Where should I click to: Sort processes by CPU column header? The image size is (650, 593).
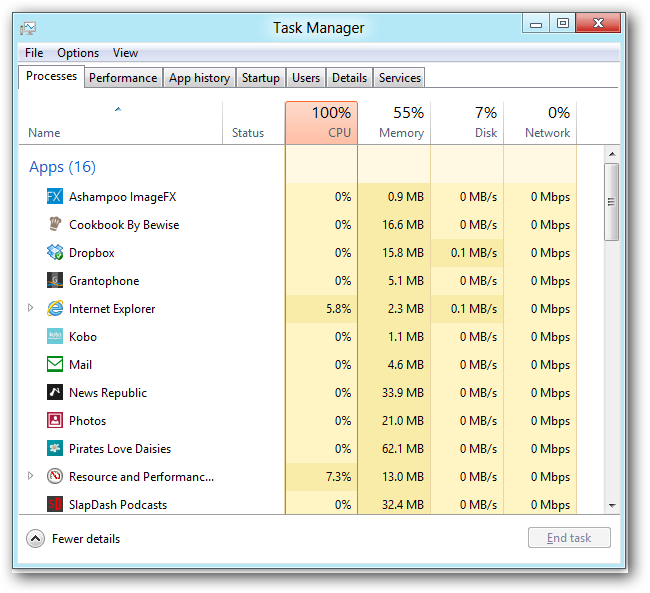tap(321, 122)
